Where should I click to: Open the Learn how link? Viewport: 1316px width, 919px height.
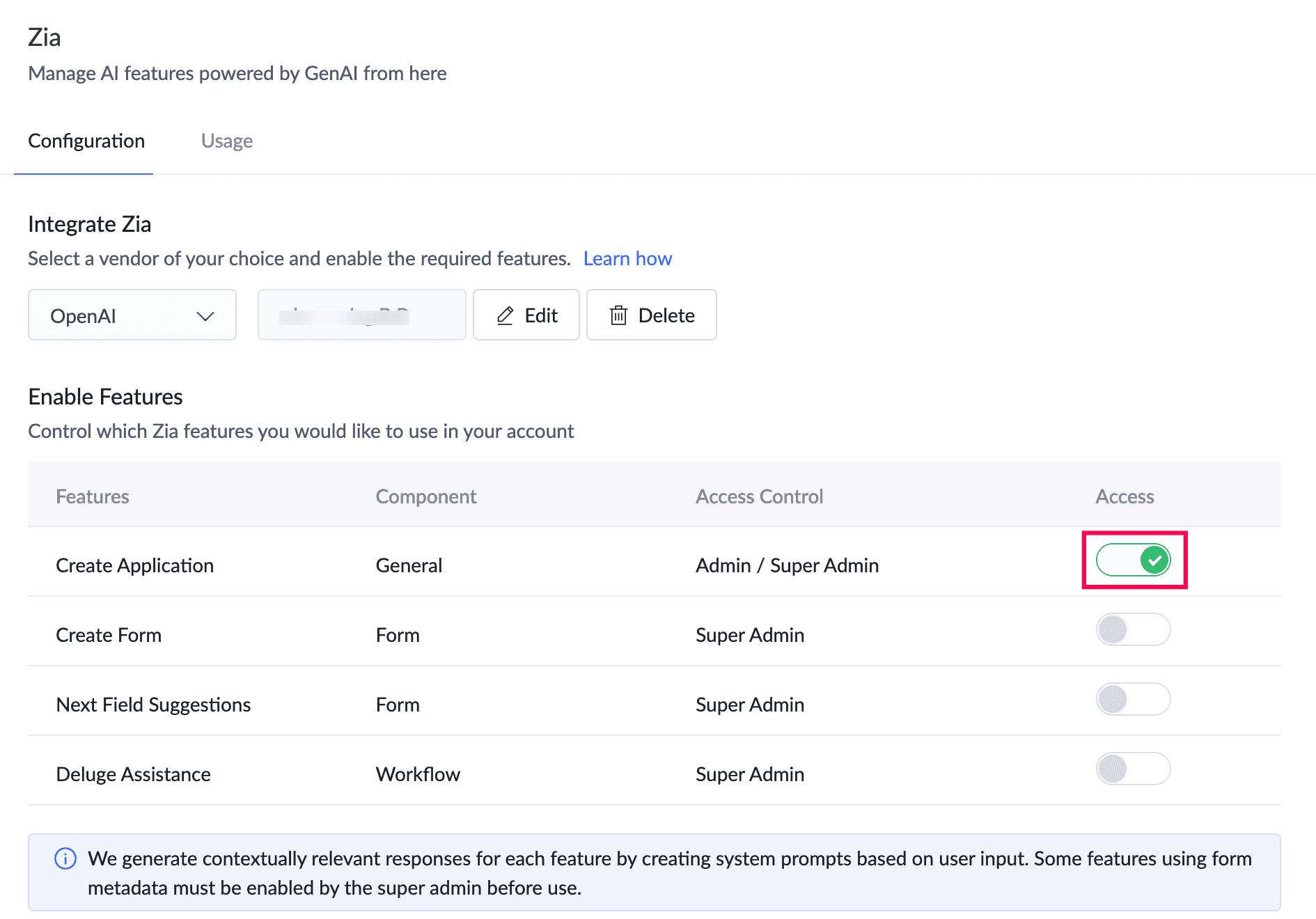[627, 258]
